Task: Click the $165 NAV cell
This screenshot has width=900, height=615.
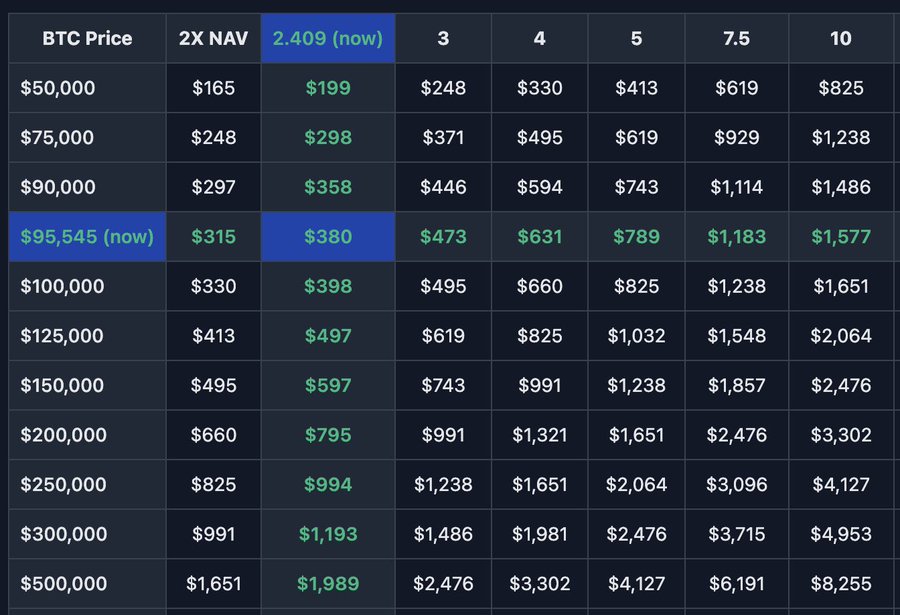Action: (214, 88)
